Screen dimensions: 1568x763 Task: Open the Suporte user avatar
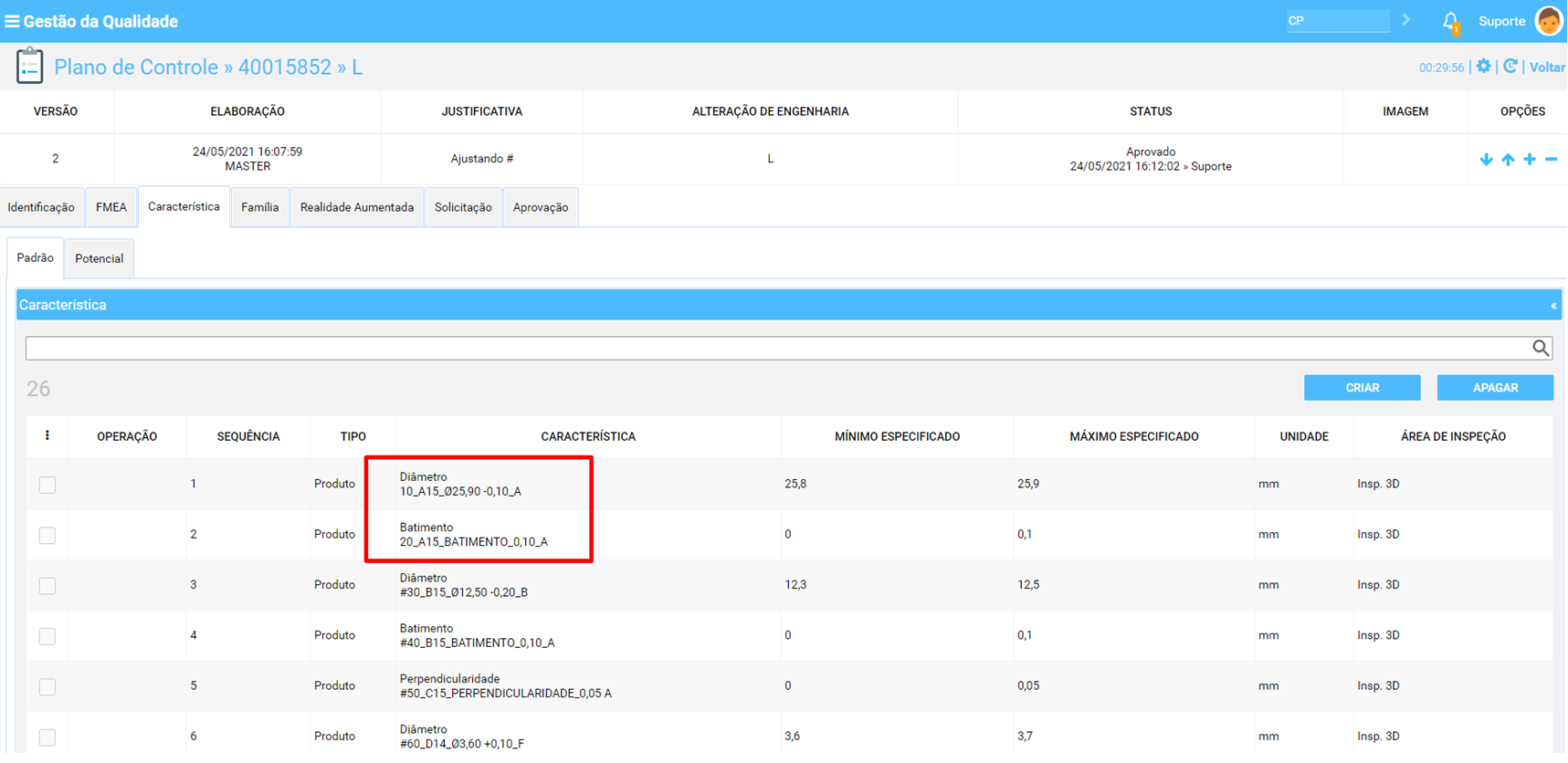(1550, 21)
